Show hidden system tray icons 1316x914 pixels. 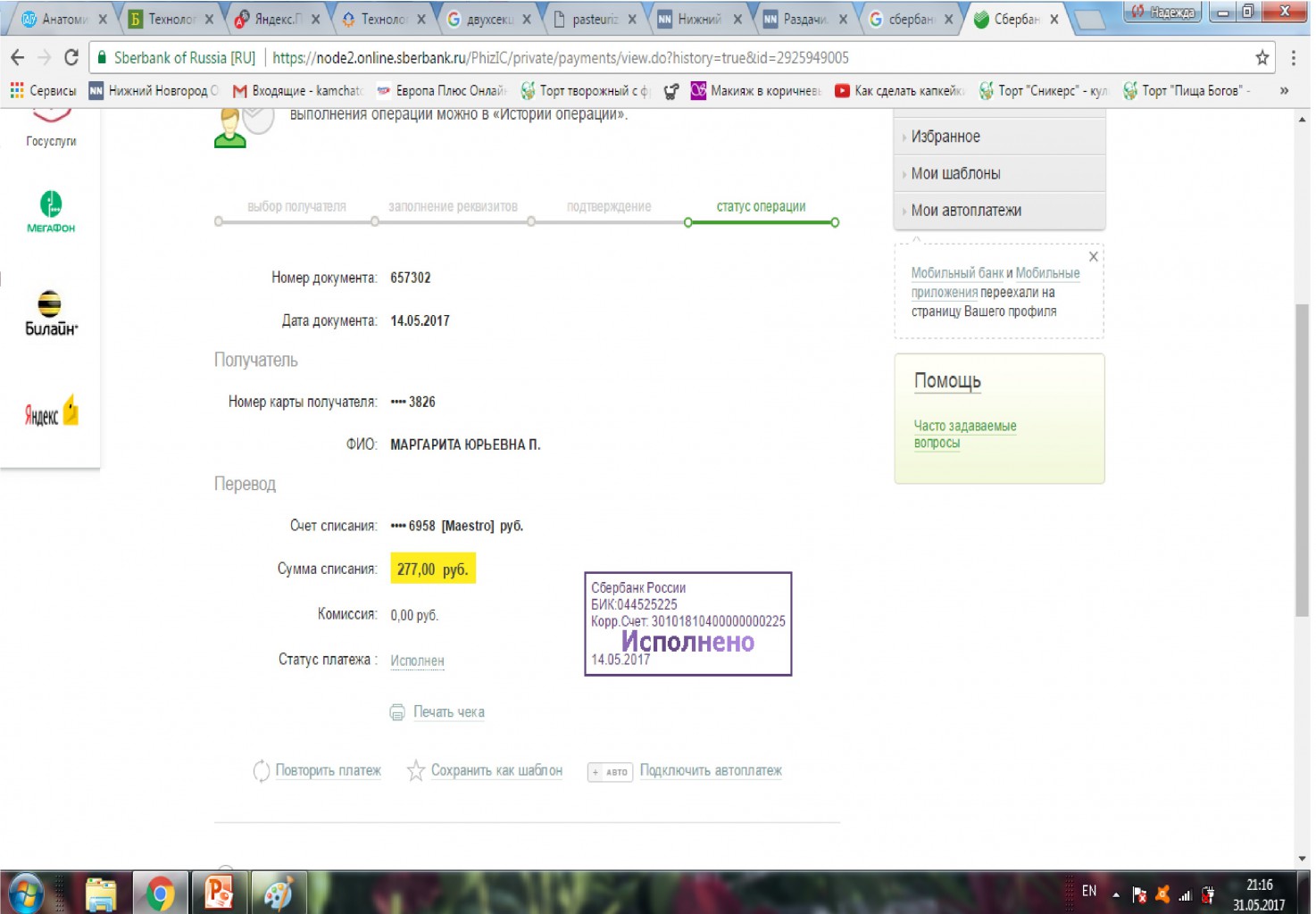point(1116,893)
